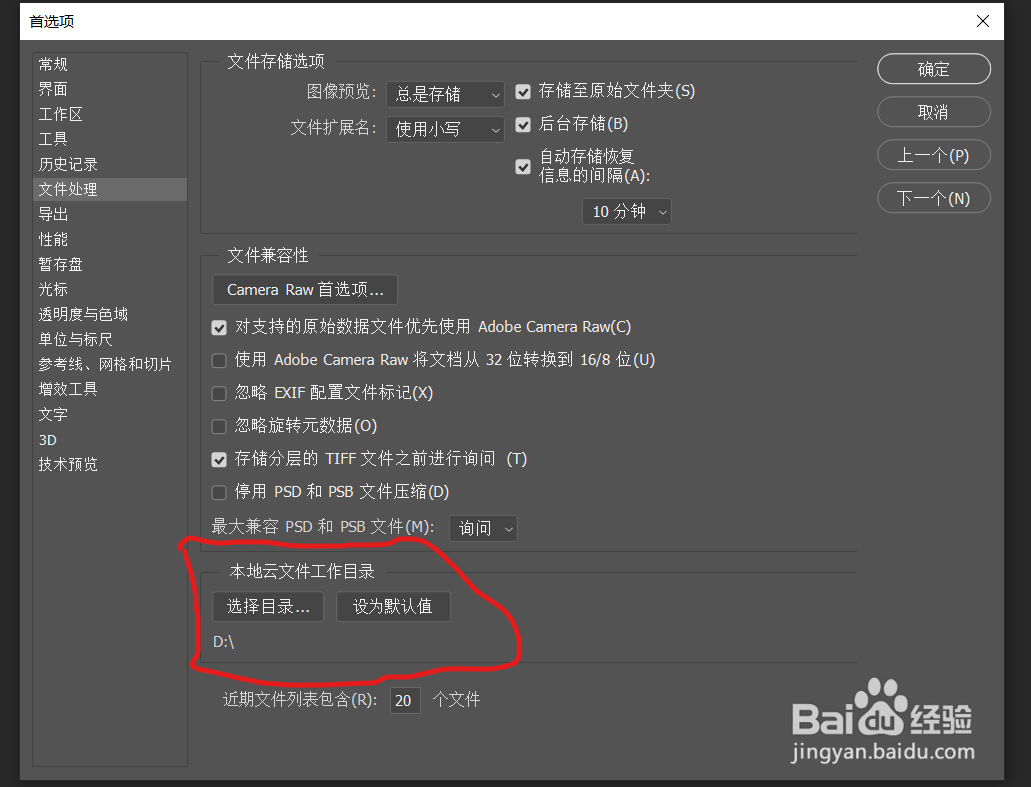Viewport: 1031px width, 787px height.
Task: Toggle 忽略旋转元数据 checkbox
Action: click(x=218, y=426)
